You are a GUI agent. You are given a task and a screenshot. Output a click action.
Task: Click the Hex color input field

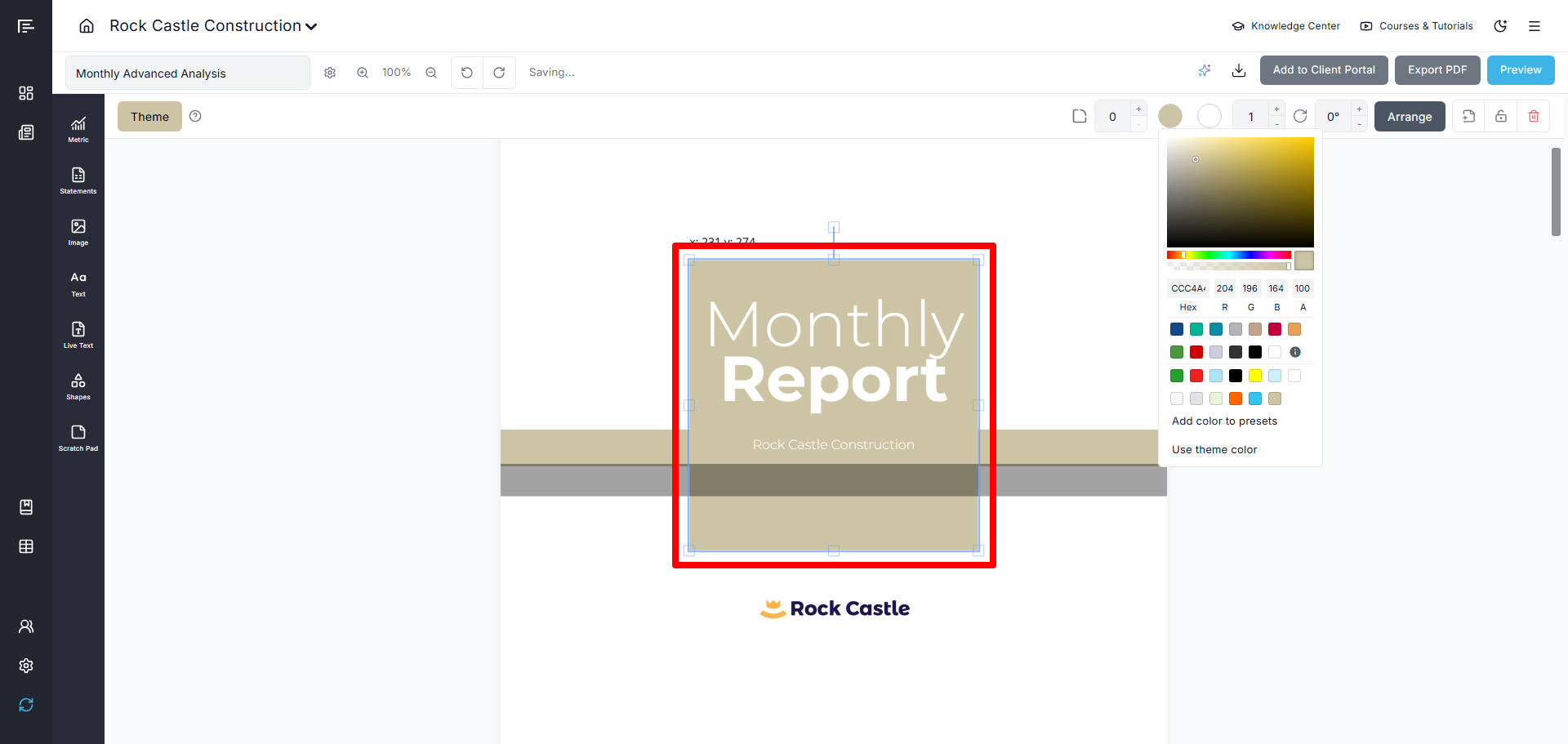(x=1188, y=288)
